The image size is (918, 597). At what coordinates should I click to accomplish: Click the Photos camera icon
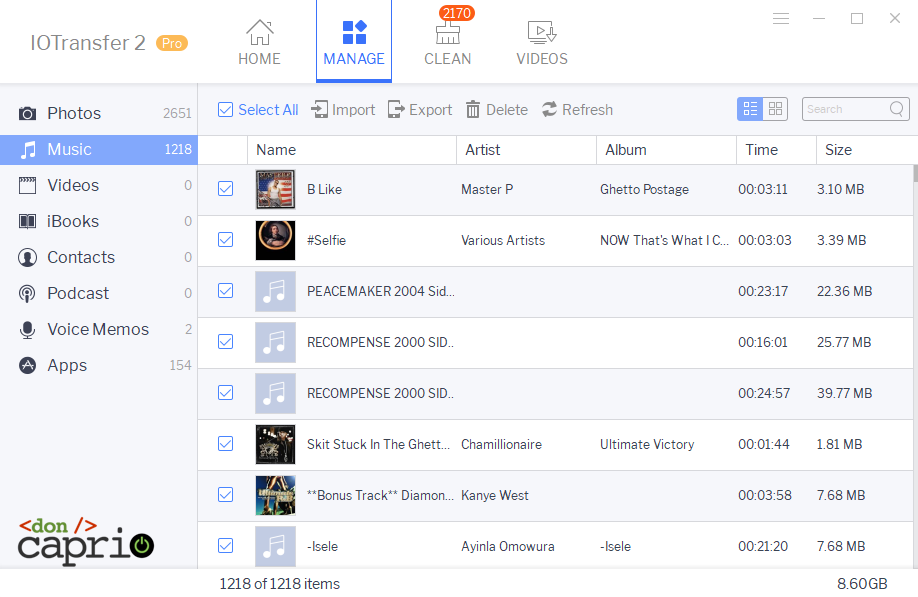click(27, 113)
